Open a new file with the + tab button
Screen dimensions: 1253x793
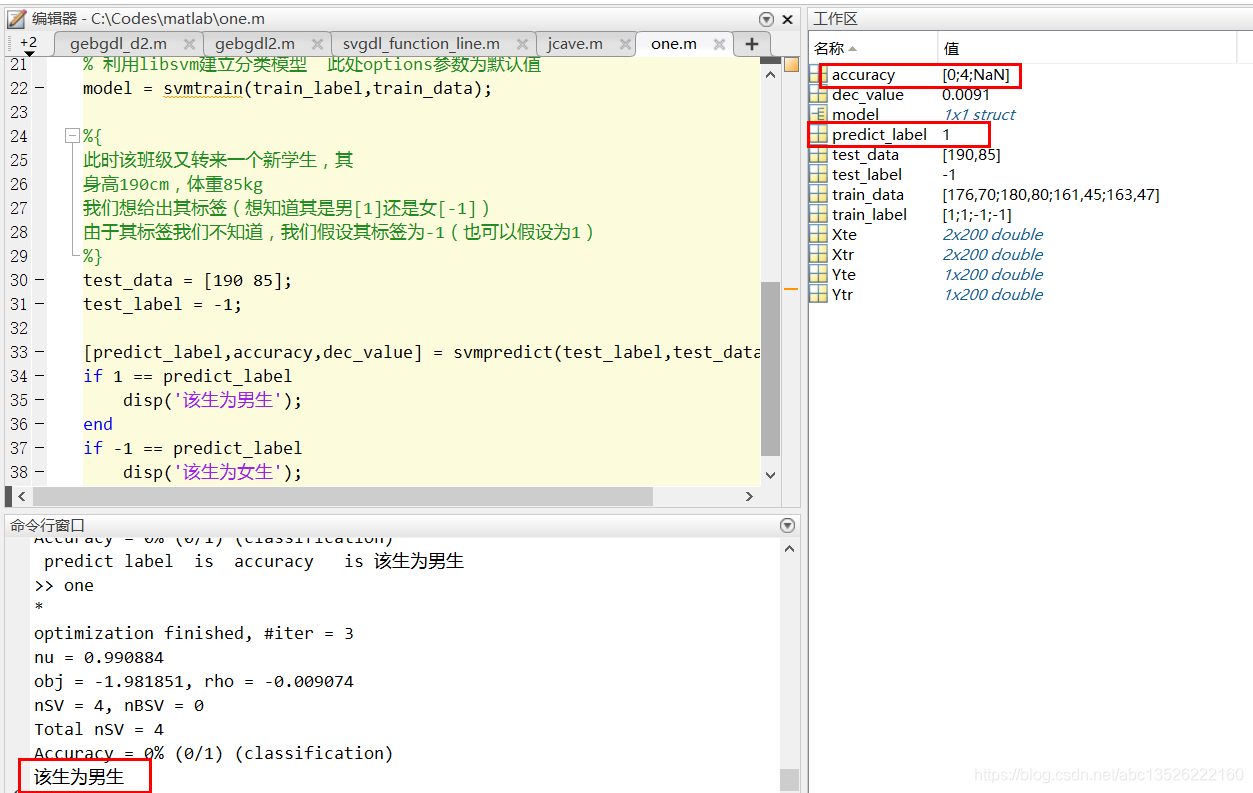pos(750,43)
